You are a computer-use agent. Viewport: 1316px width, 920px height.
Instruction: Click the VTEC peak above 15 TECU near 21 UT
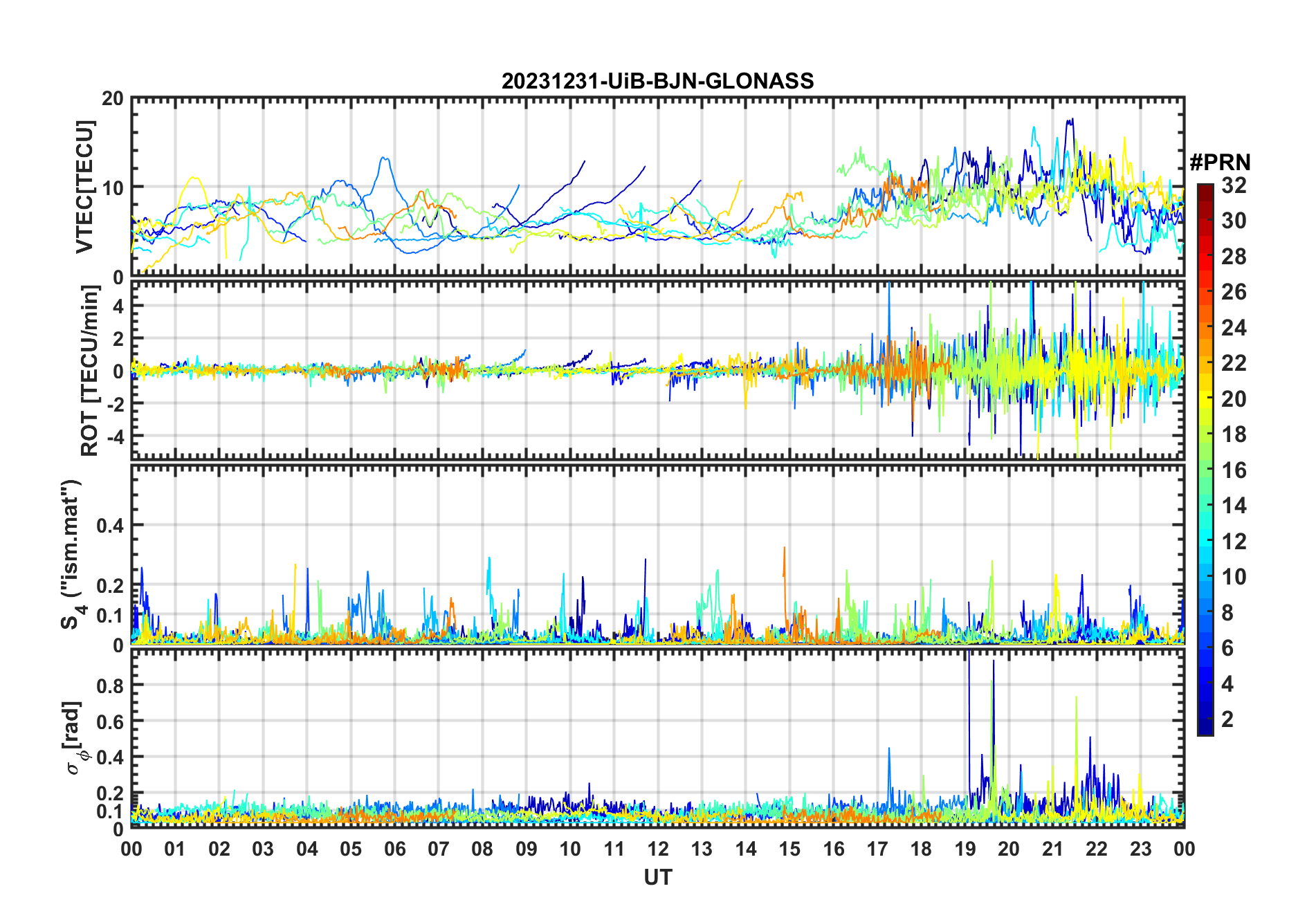(1070, 122)
